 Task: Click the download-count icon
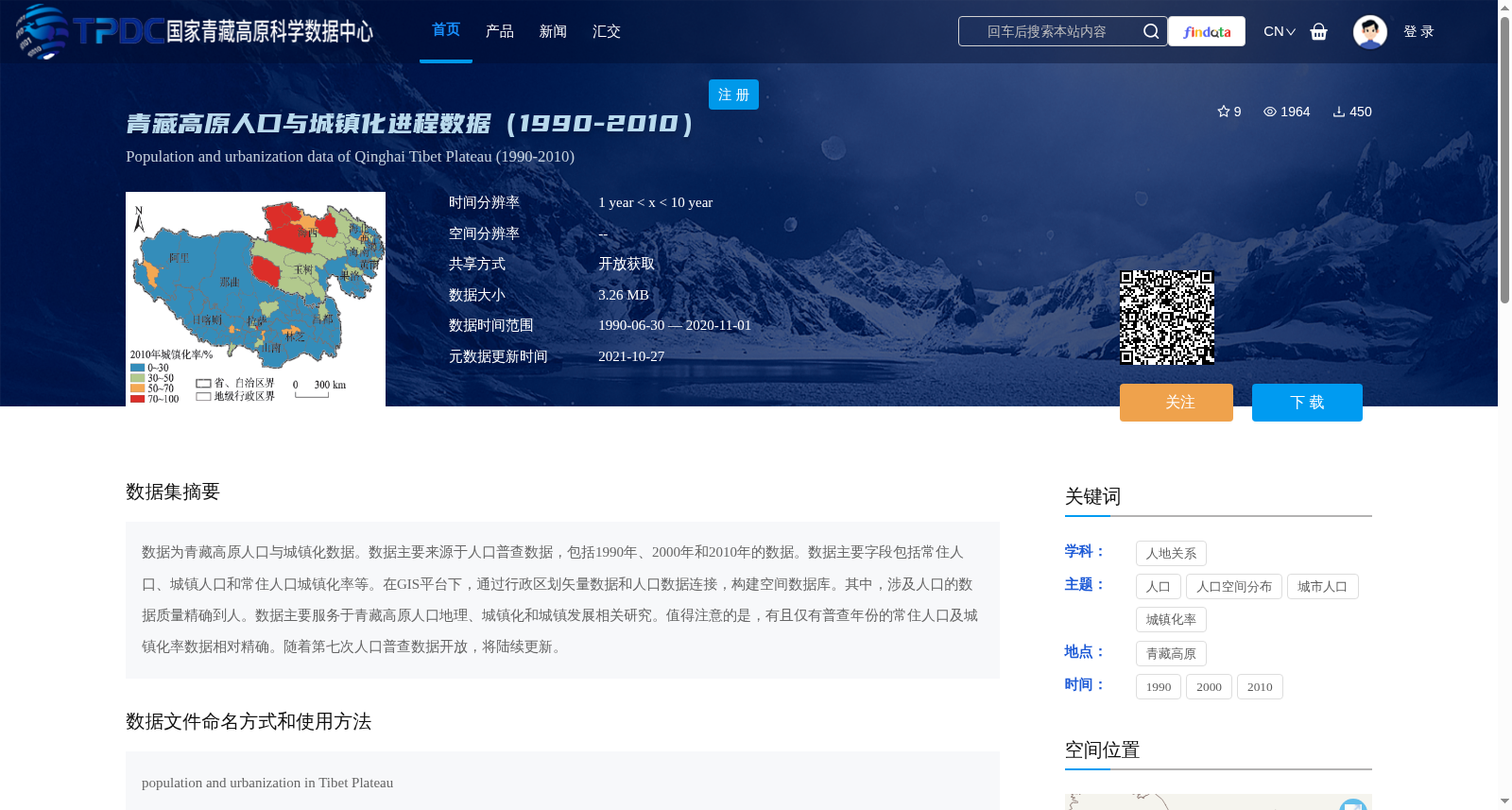click(1339, 112)
